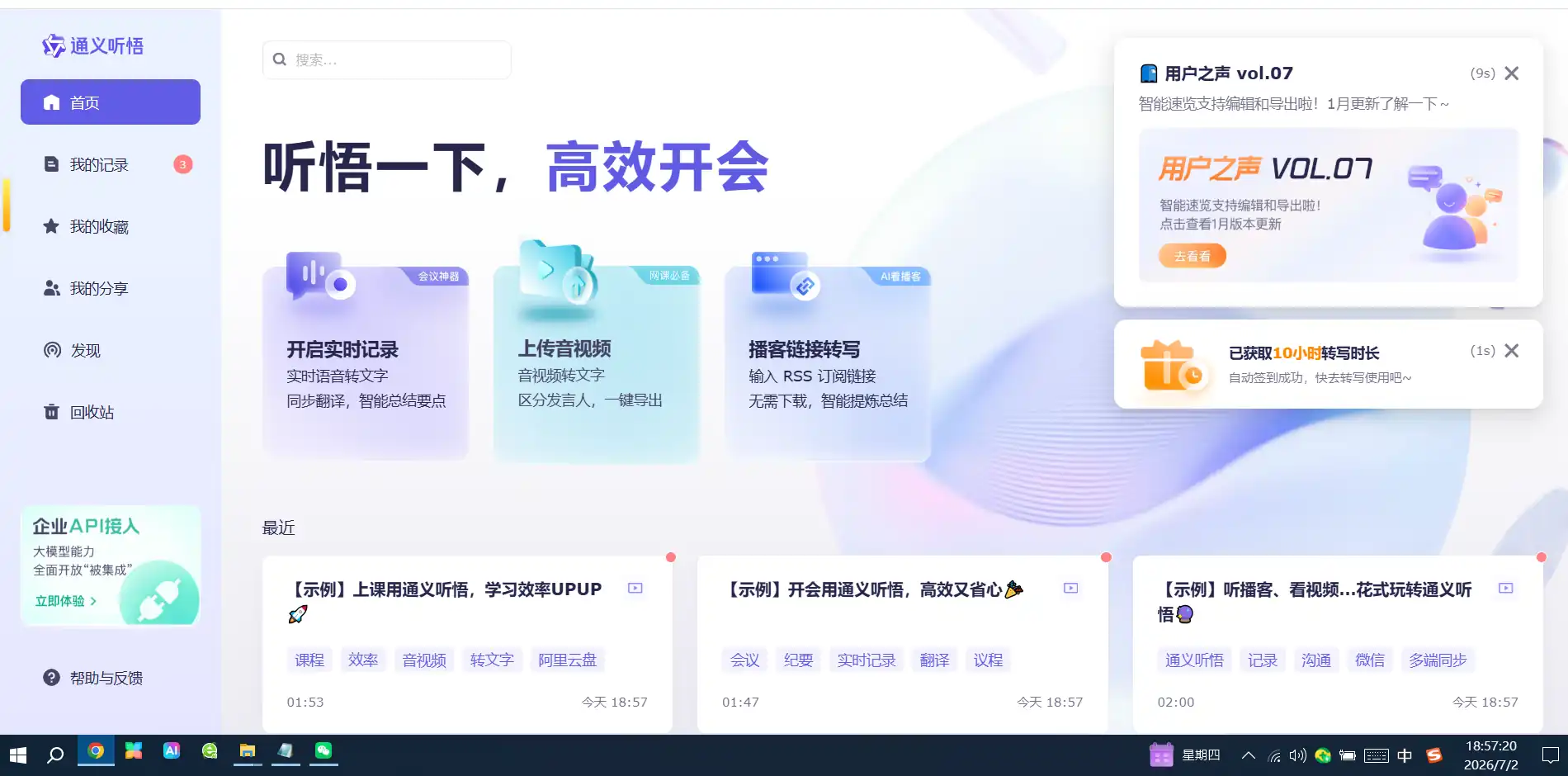Click the 最近 section heading

[x=279, y=528]
